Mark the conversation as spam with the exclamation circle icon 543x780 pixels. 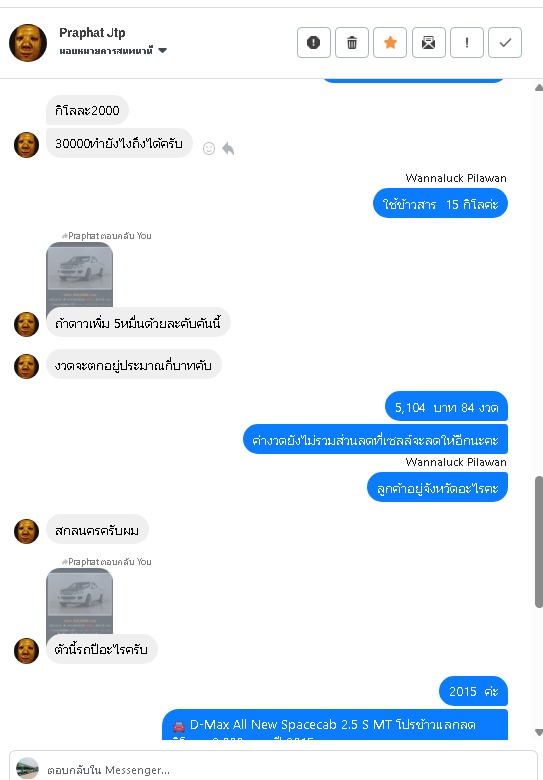point(314,43)
